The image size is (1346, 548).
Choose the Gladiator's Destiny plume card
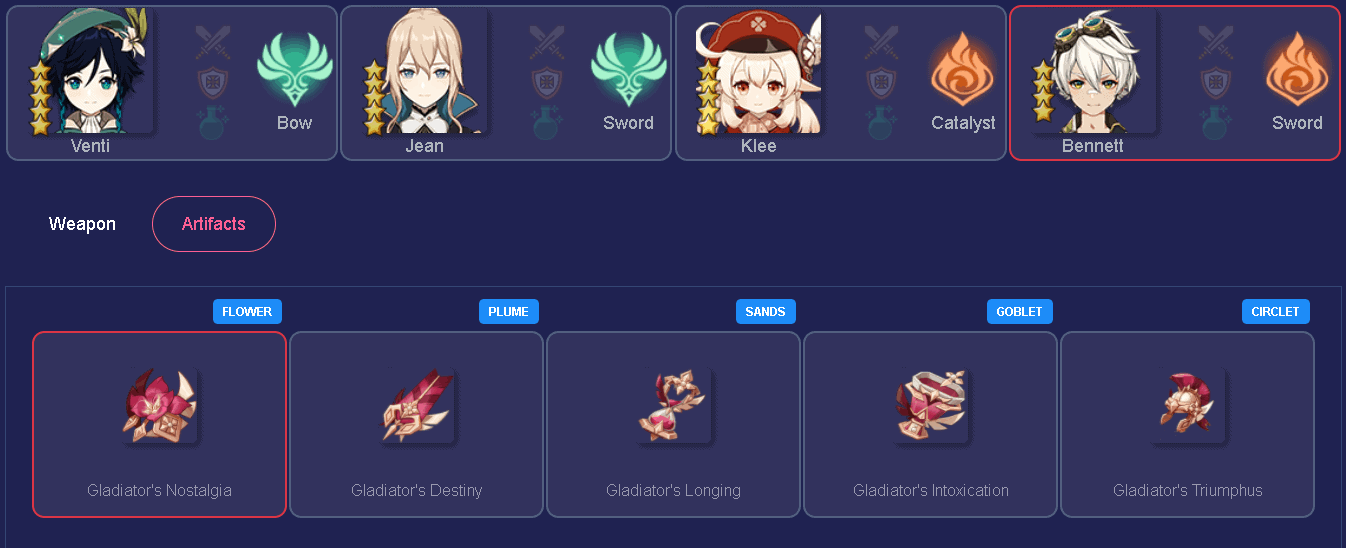coord(417,425)
